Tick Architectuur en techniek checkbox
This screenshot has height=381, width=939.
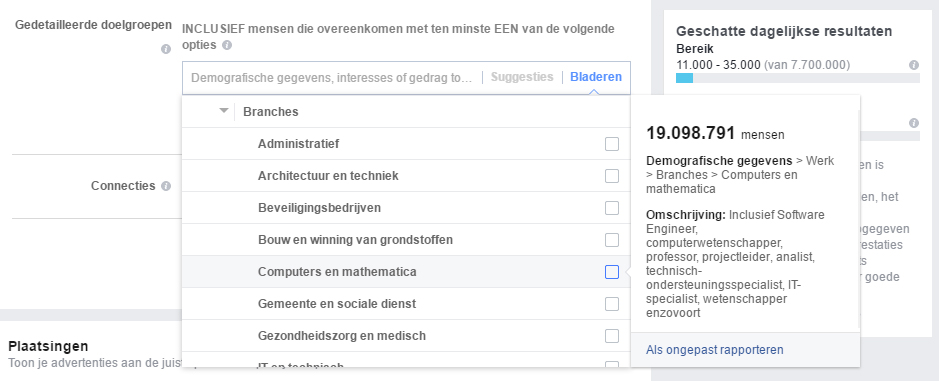pyautogui.click(x=611, y=176)
